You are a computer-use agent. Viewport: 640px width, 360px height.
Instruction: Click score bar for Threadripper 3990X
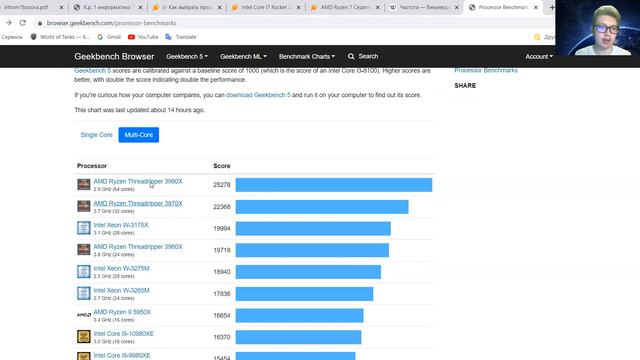click(334, 185)
